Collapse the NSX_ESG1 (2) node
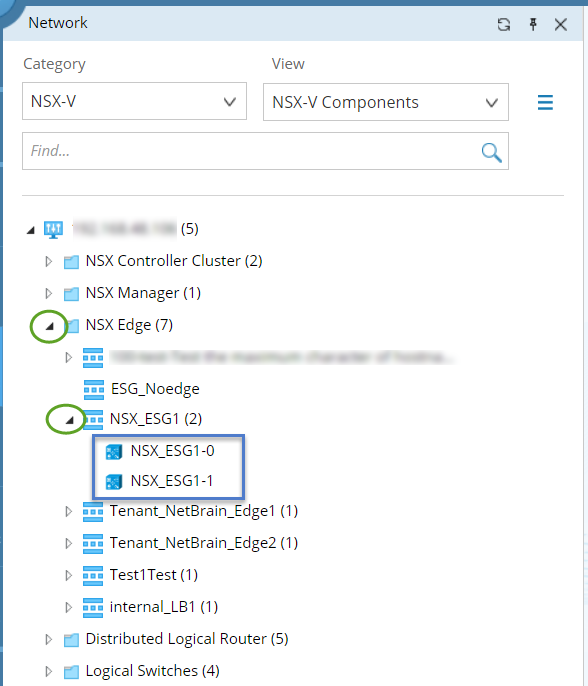 [x=69, y=420]
